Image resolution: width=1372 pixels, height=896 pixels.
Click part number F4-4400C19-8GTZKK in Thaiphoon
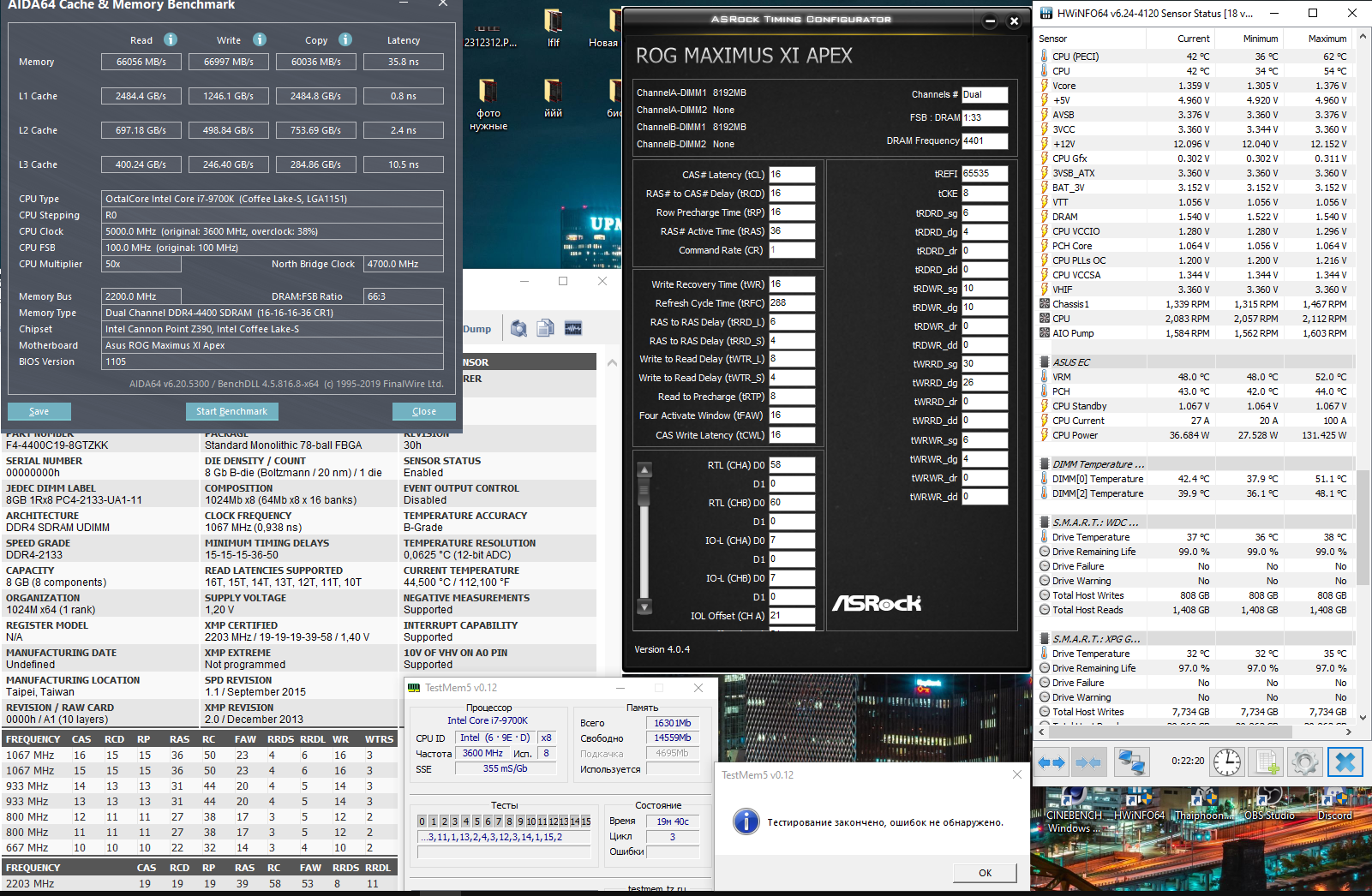click(x=57, y=445)
